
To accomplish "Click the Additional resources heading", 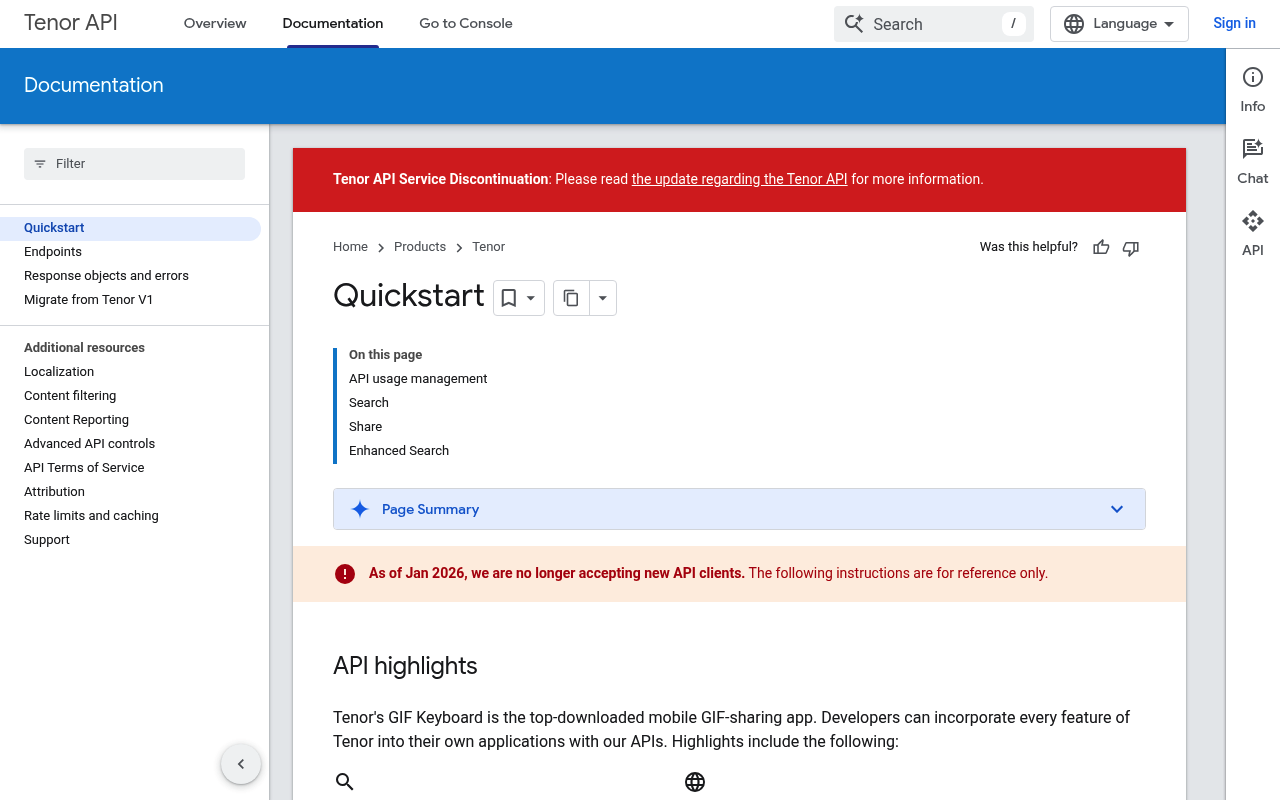I will 84,348.
